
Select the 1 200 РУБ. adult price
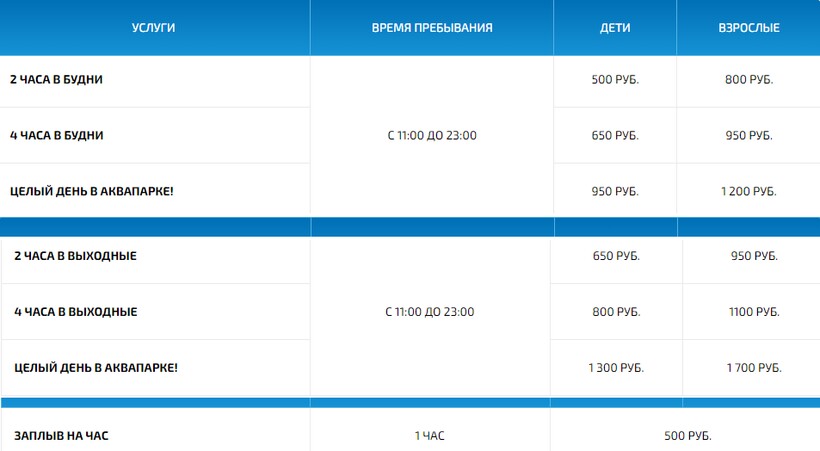749,191
